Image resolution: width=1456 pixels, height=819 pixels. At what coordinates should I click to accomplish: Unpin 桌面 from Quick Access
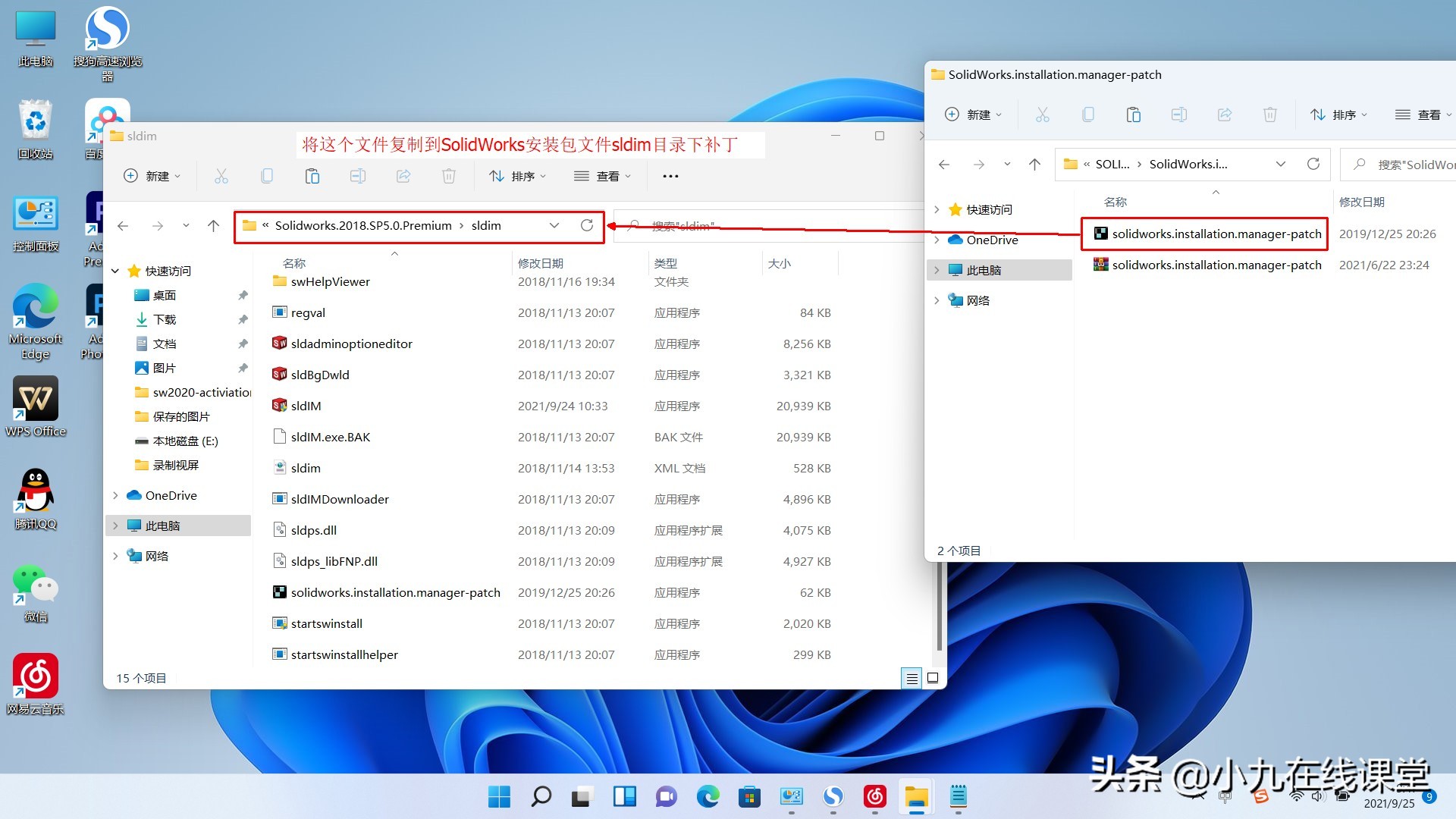tap(243, 295)
